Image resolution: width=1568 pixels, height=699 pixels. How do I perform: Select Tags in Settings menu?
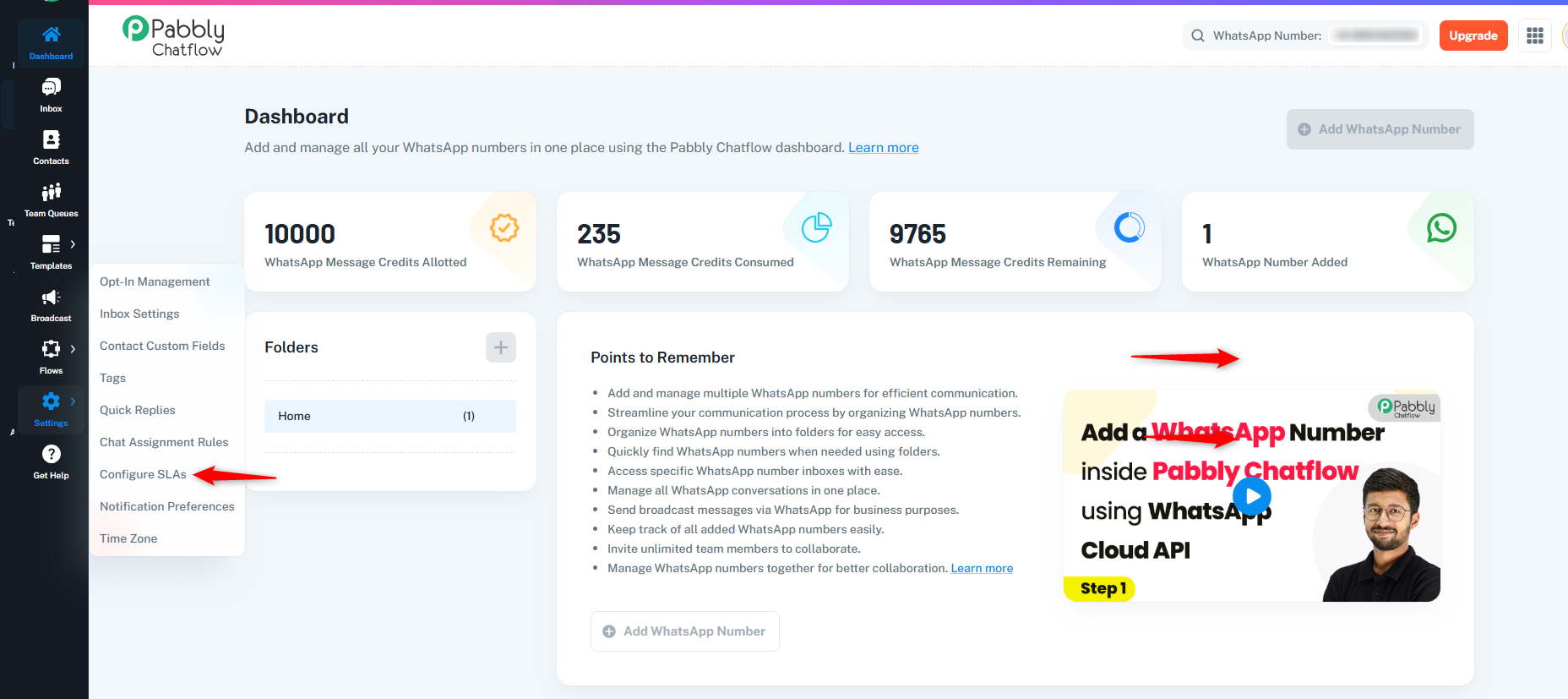[112, 378]
